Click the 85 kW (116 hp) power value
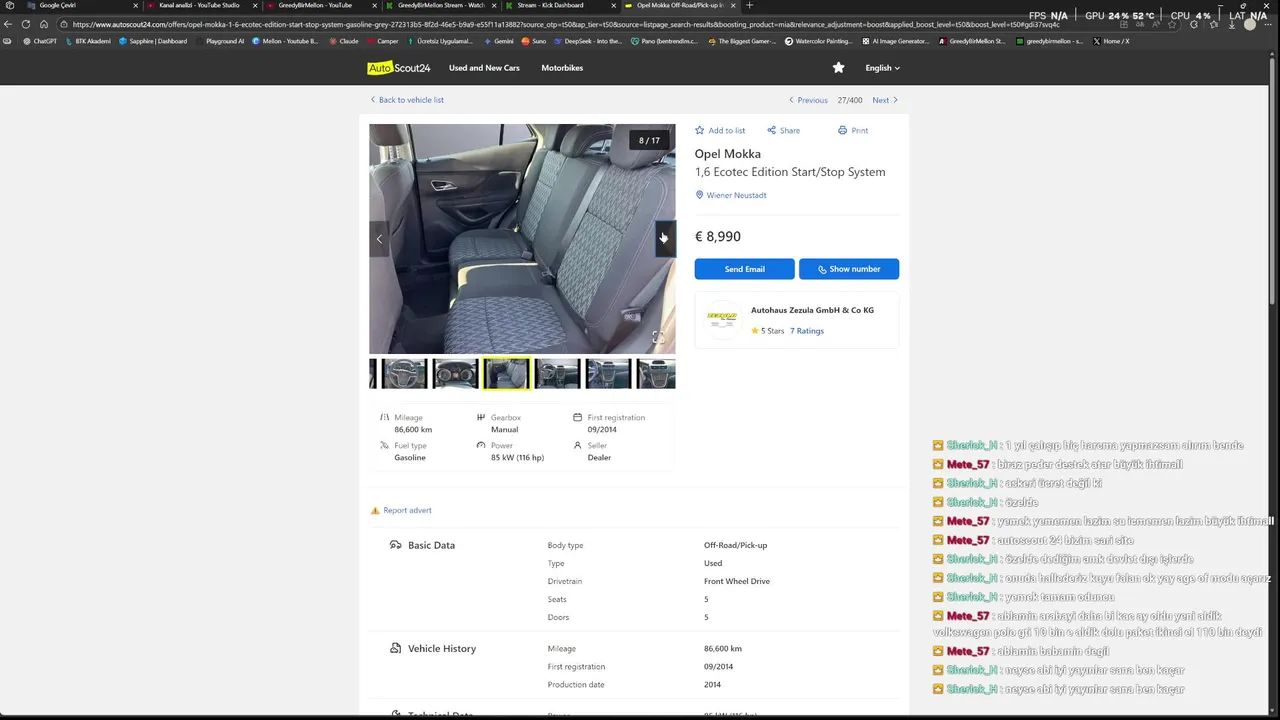 pyautogui.click(x=517, y=458)
